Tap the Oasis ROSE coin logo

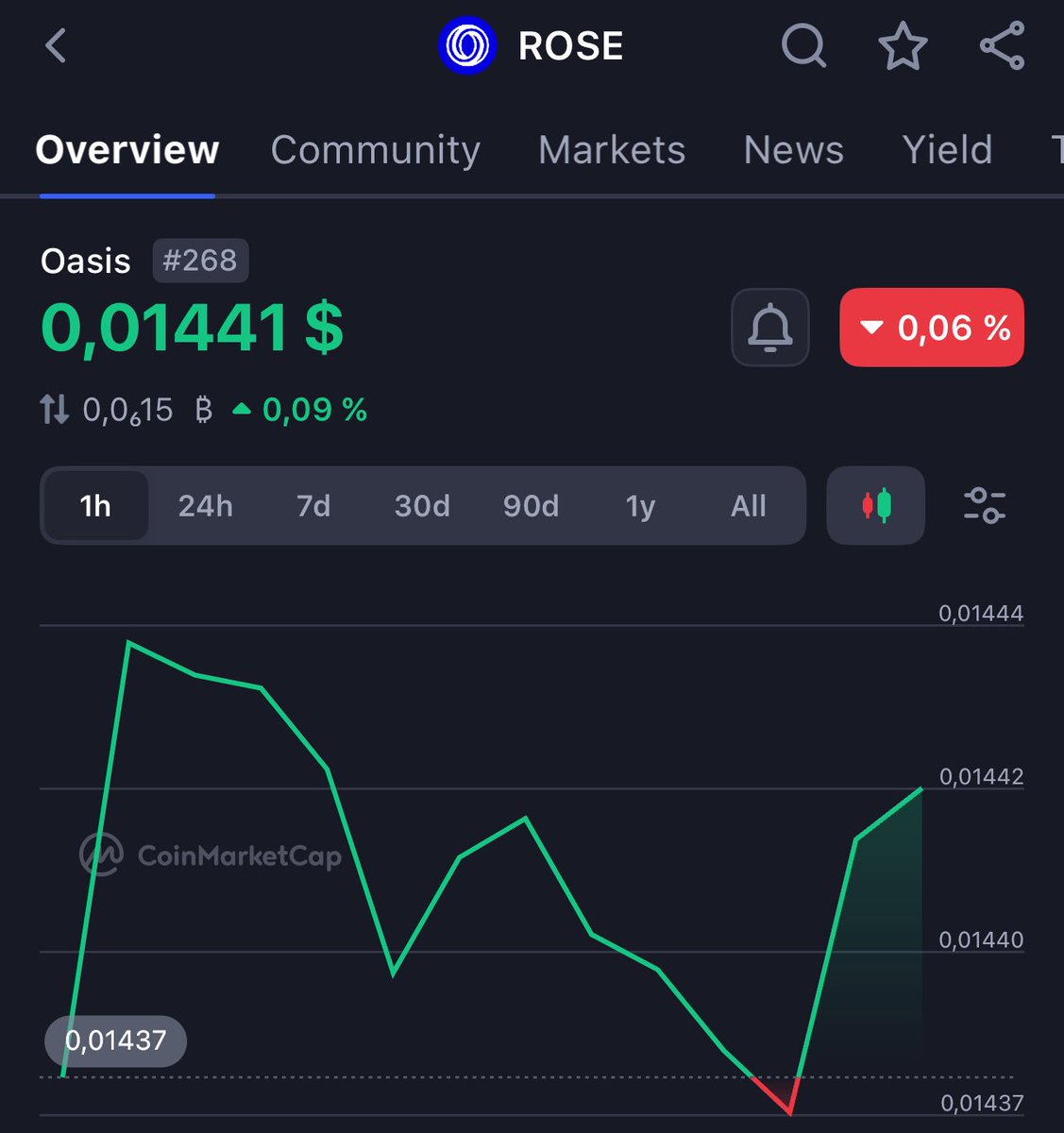467,45
